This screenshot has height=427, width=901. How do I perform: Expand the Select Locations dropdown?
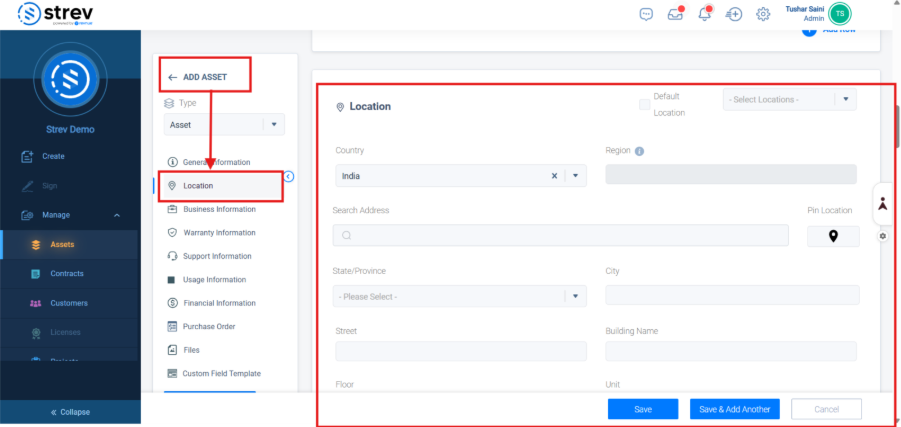coord(846,100)
